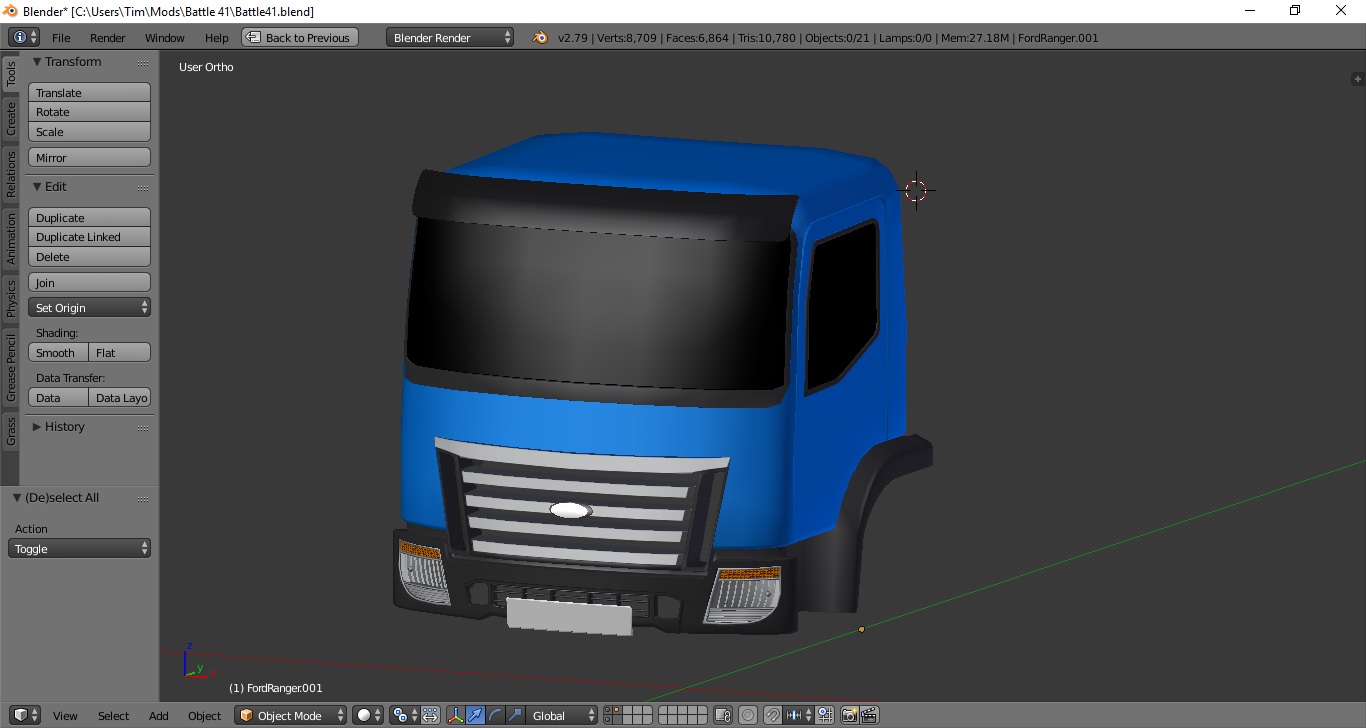Screen dimensions: 1366x728
Task: Collapse the (De)select All operator panel
Action: pyautogui.click(x=17, y=497)
